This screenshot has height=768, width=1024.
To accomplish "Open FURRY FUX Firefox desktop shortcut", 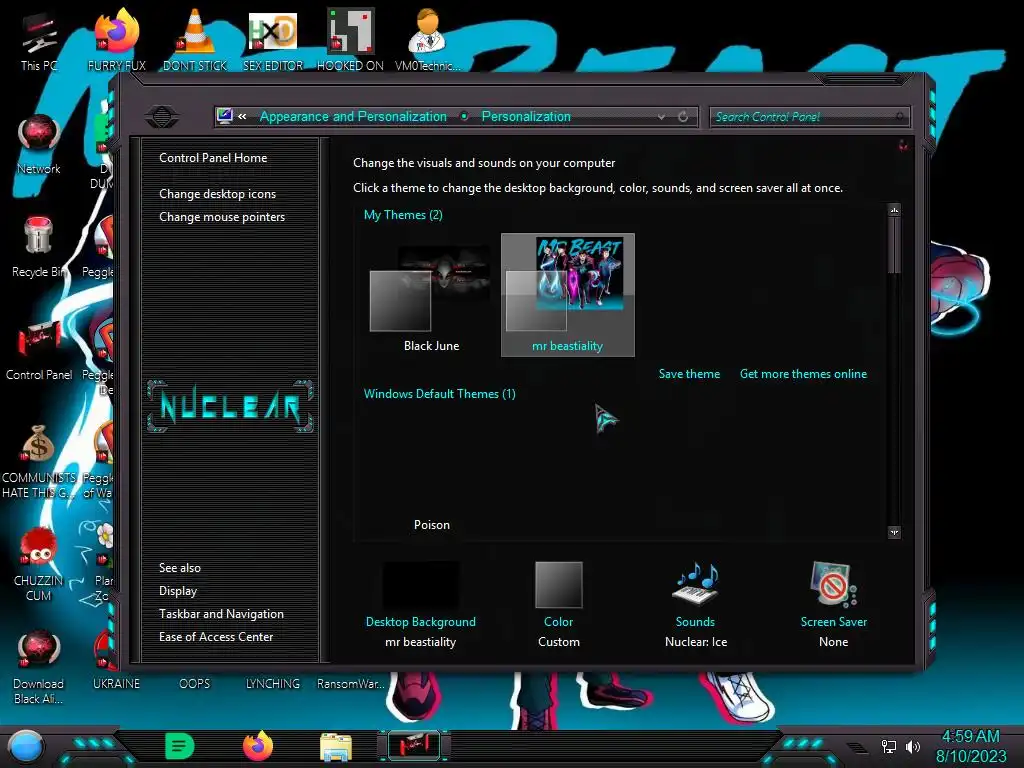I will (x=117, y=40).
